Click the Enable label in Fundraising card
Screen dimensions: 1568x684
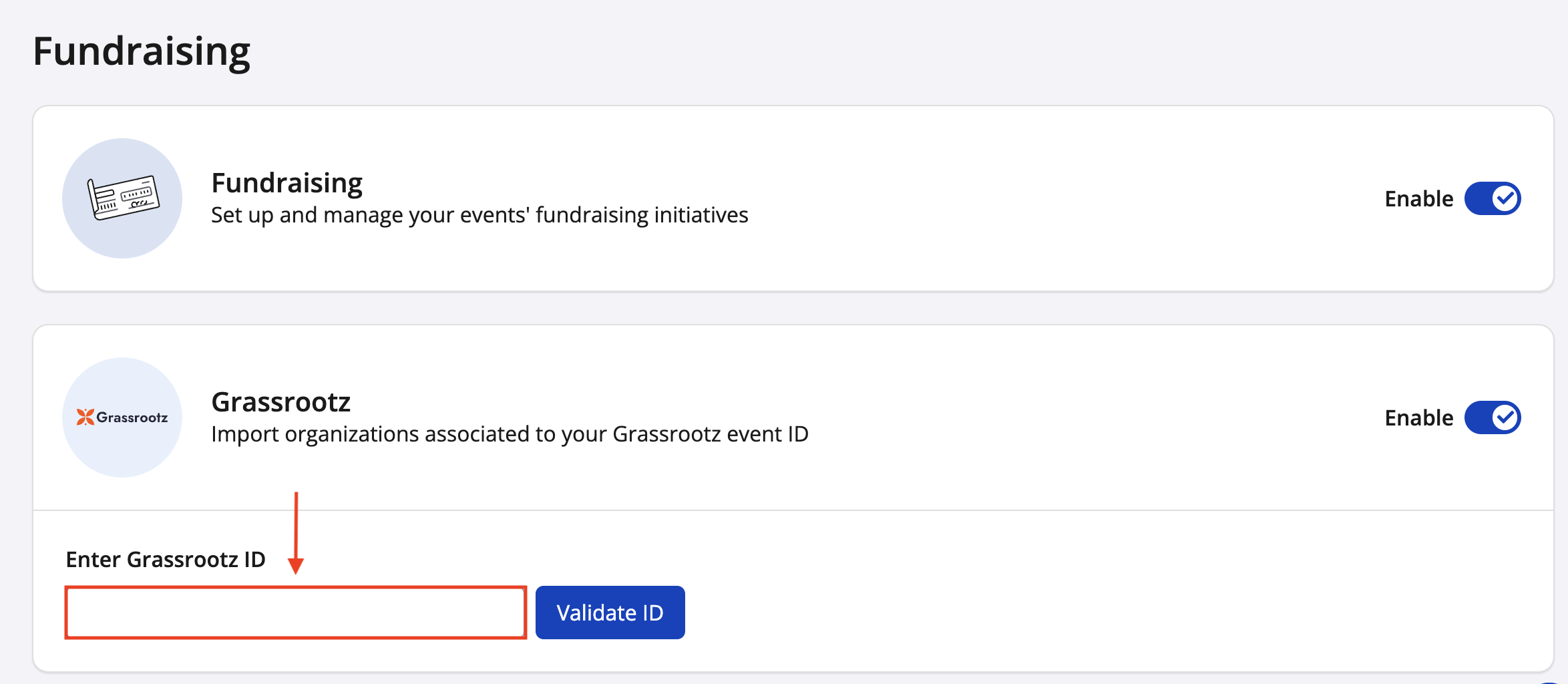(1418, 199)
